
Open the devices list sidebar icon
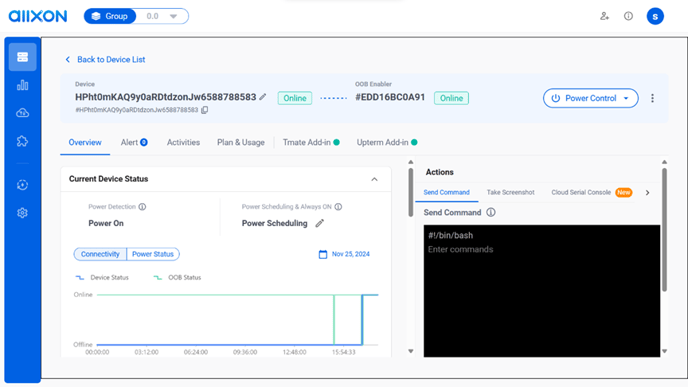click(22, 57)
